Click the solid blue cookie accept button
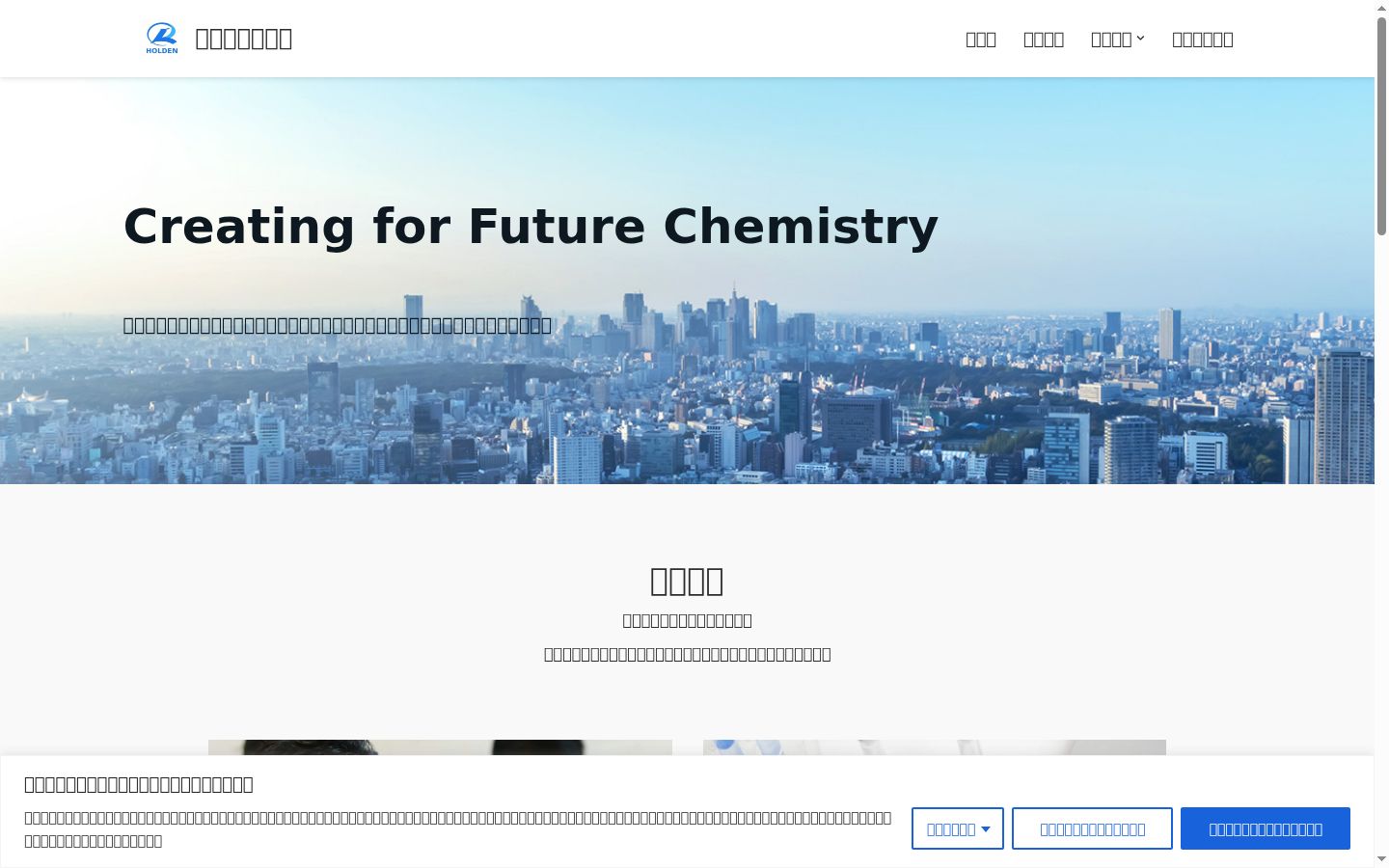Image resolution: width=1389 pixels, height=868 pixels. coord(1266,828)
